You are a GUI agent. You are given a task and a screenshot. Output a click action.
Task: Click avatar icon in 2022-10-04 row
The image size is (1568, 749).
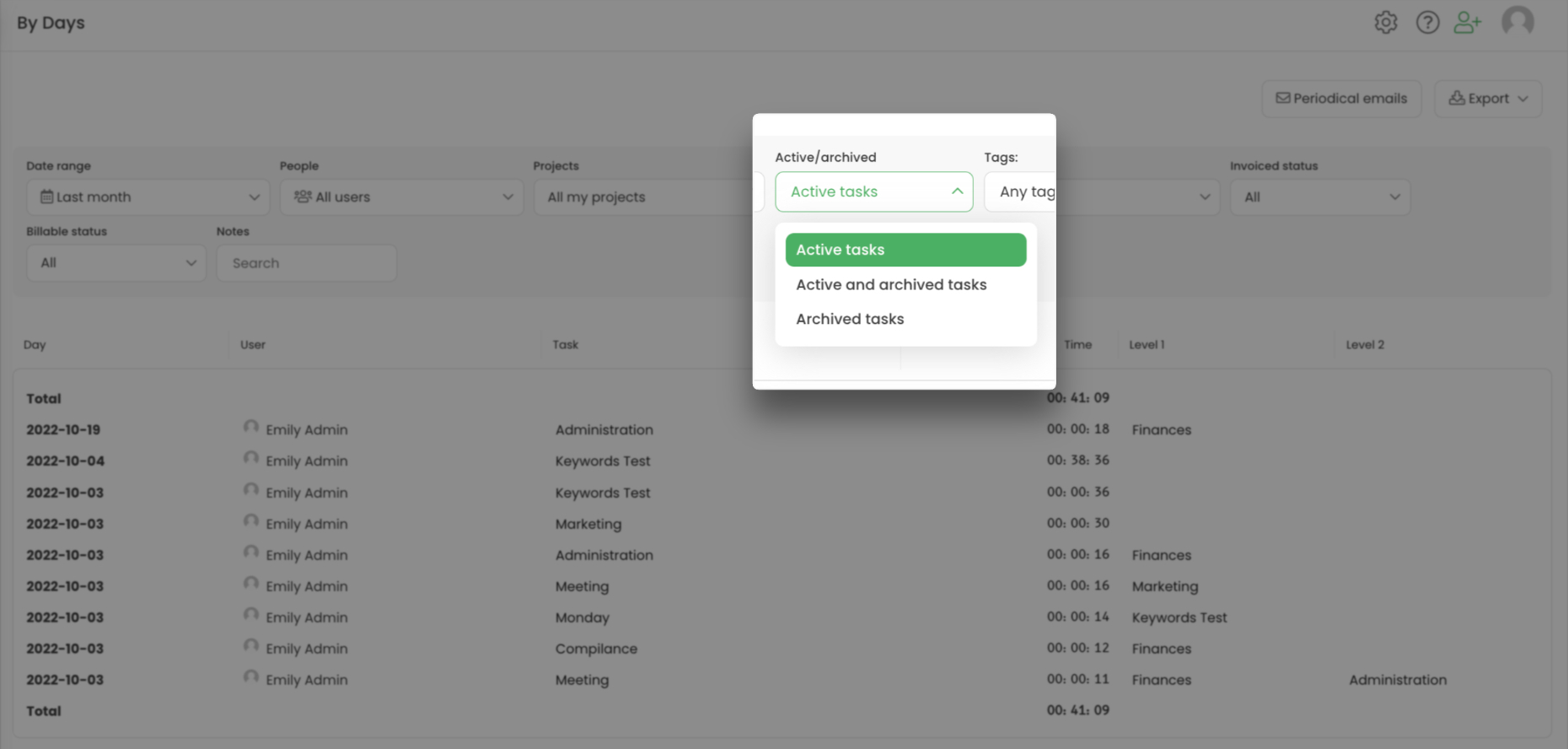(250, 459)
